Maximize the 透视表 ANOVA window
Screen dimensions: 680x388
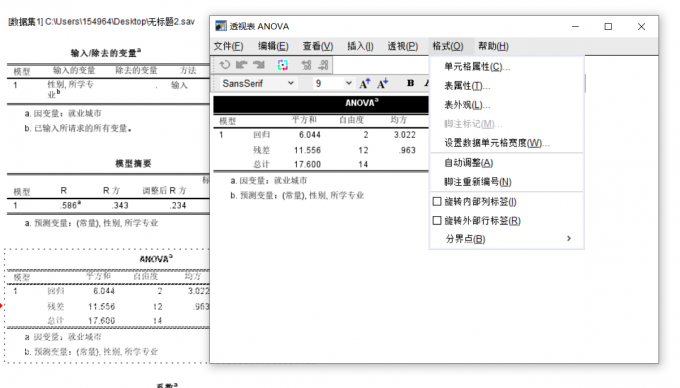pos(608,26)
